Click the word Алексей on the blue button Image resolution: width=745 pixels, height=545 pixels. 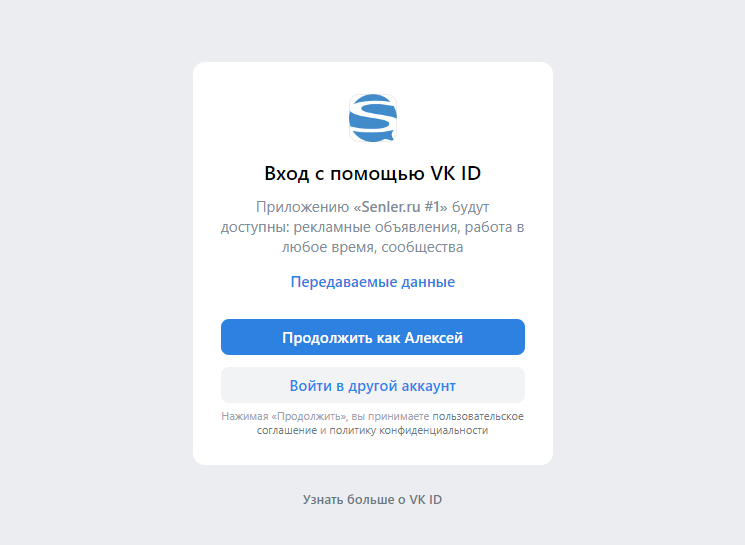pyautogui.click(x=433, y=337)
